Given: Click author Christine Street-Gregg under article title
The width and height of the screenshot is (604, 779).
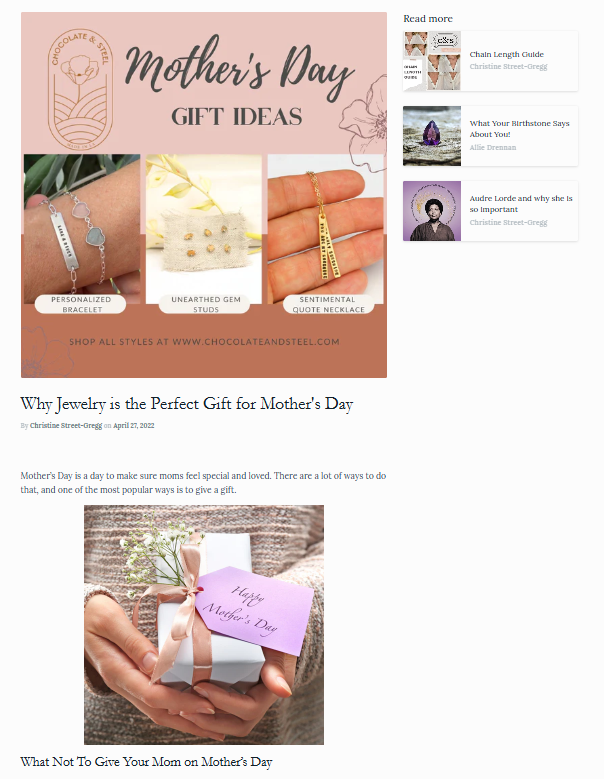Looking at the screenshot, I should point(66,425).
